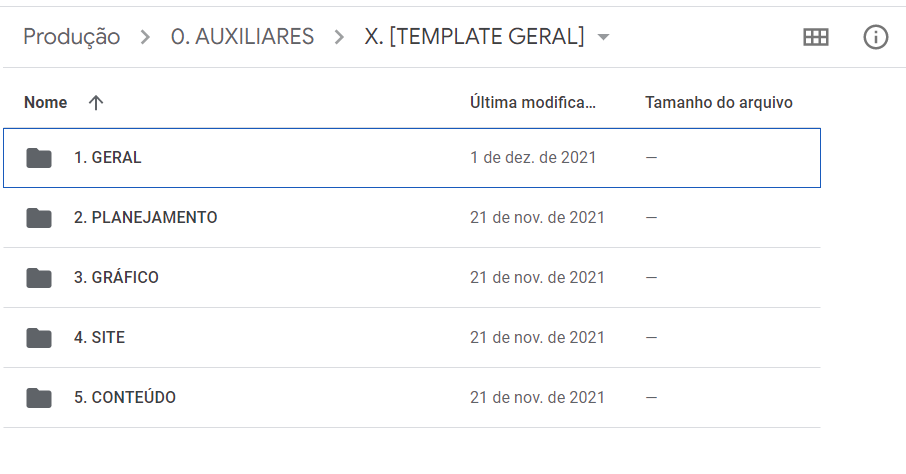This screenshot has width=906, height=474.
Task: Sort by the Nome column header
Action: click(x=46, y=103)
